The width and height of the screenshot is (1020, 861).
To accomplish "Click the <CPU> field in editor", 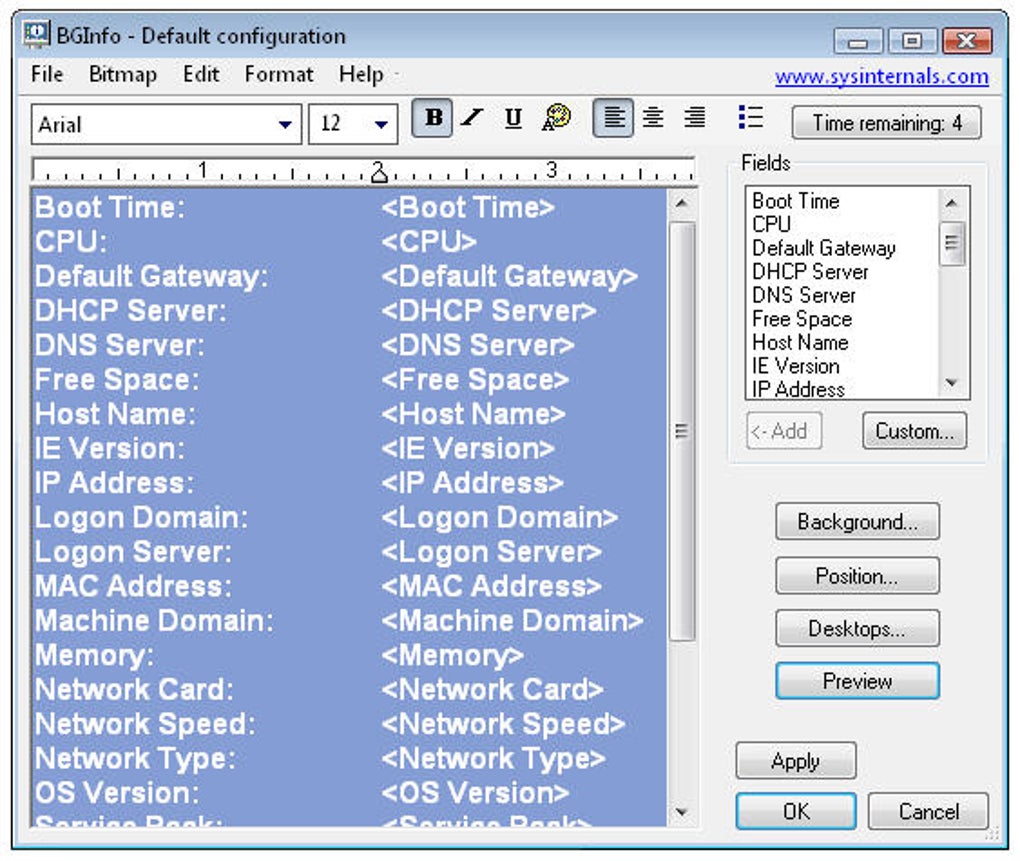I will click(x=429, y=242).
